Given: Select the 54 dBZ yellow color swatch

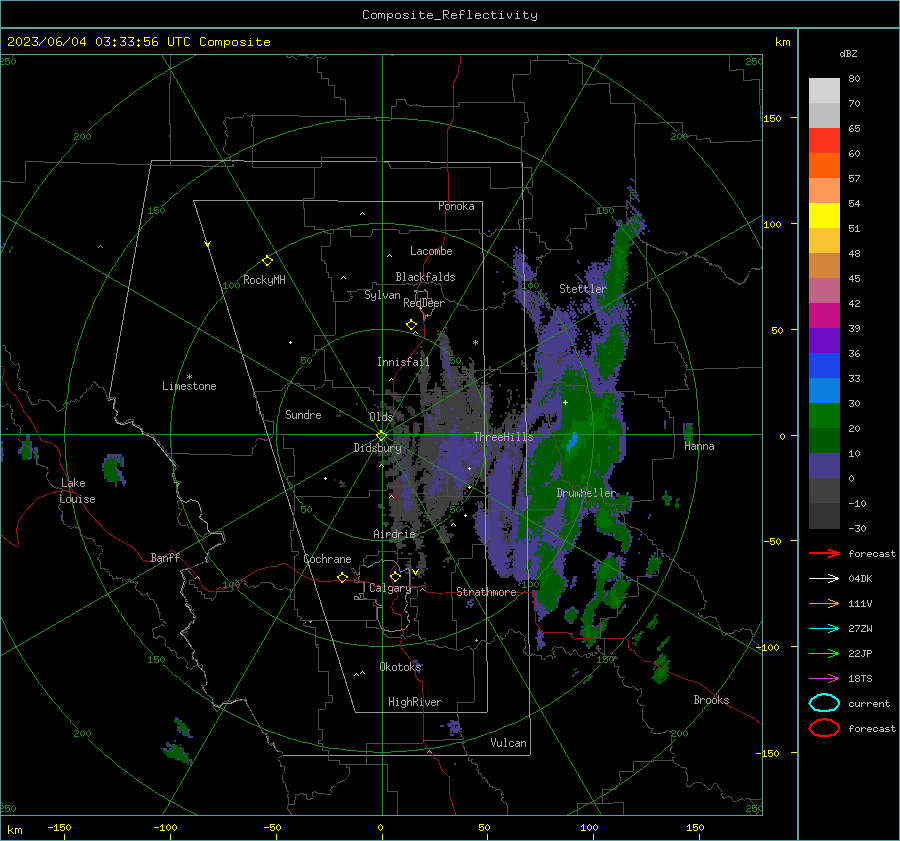Looking at the screenshot, I should pyautogui.click(x=824, y=215).
